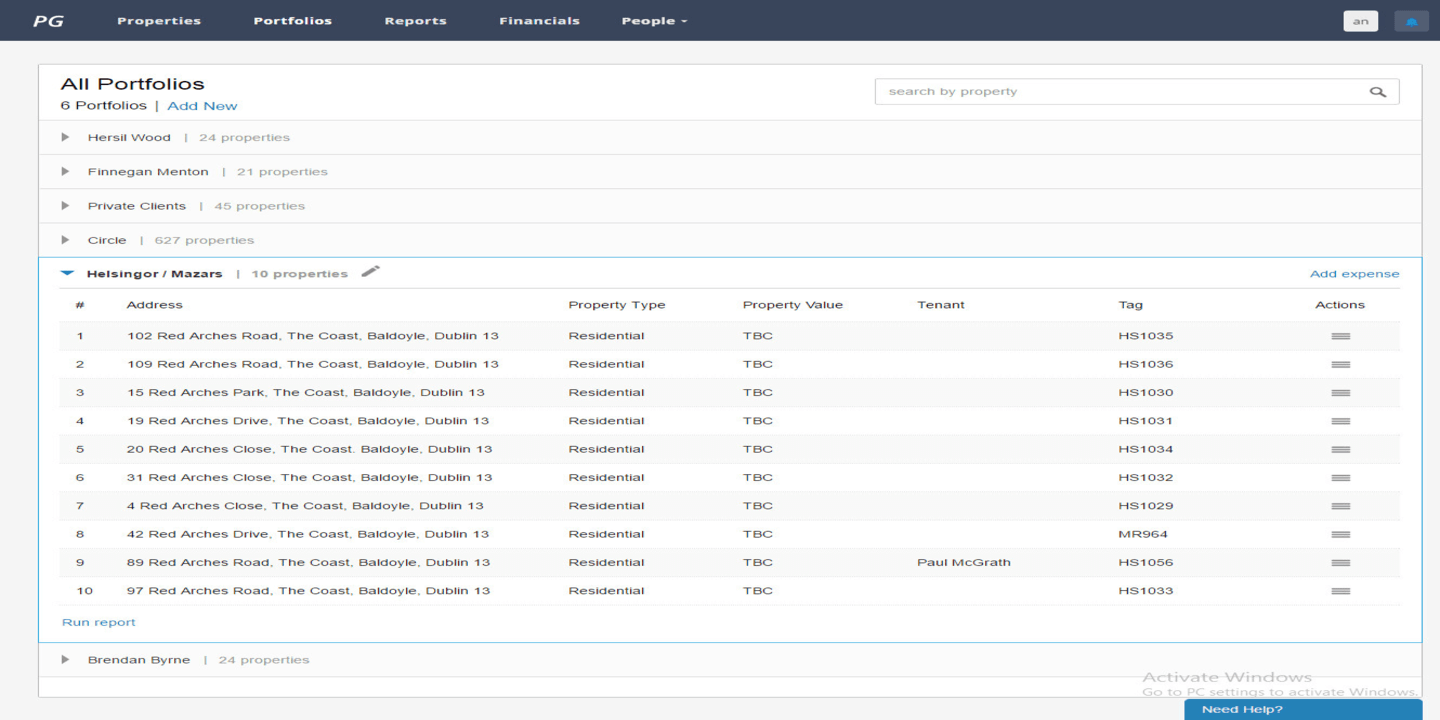Click the '627 properties' count for Circle
The image size is (1440, 720).
[204, 240]
